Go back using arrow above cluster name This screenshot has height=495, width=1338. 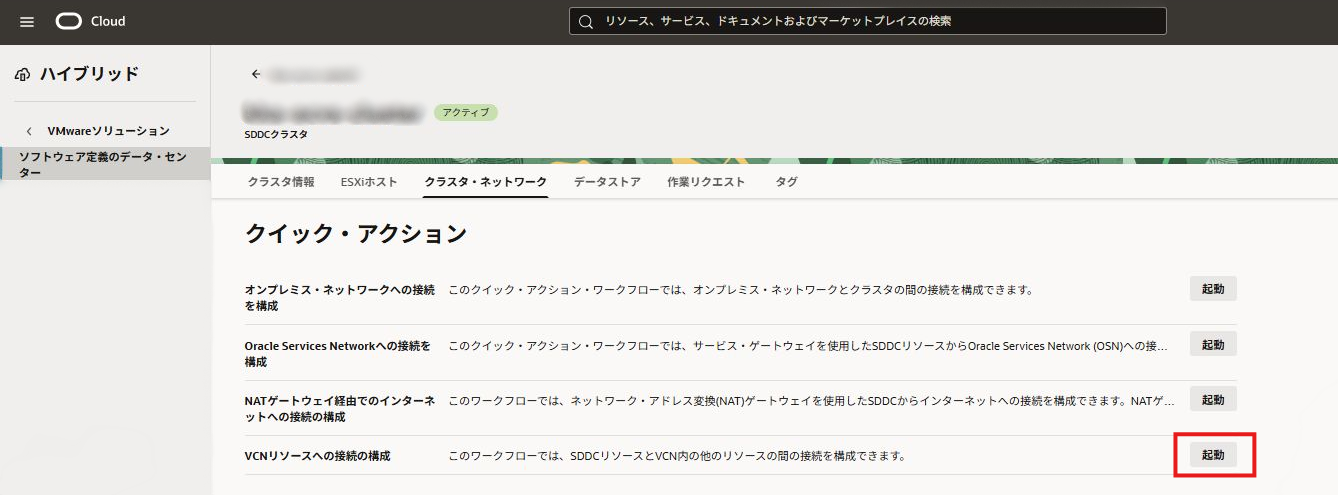[x=256, y=74]
